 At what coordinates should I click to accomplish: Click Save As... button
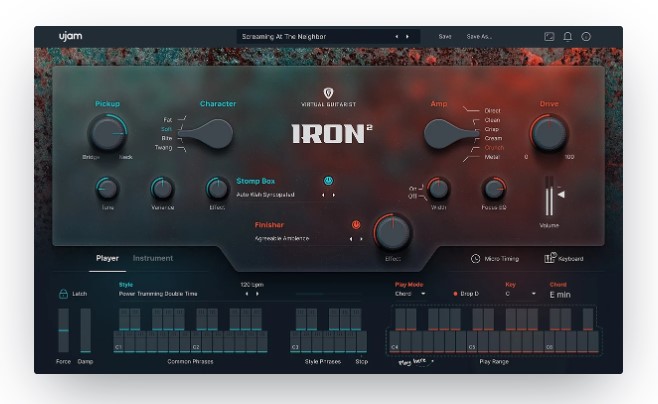tap(479, 36)
